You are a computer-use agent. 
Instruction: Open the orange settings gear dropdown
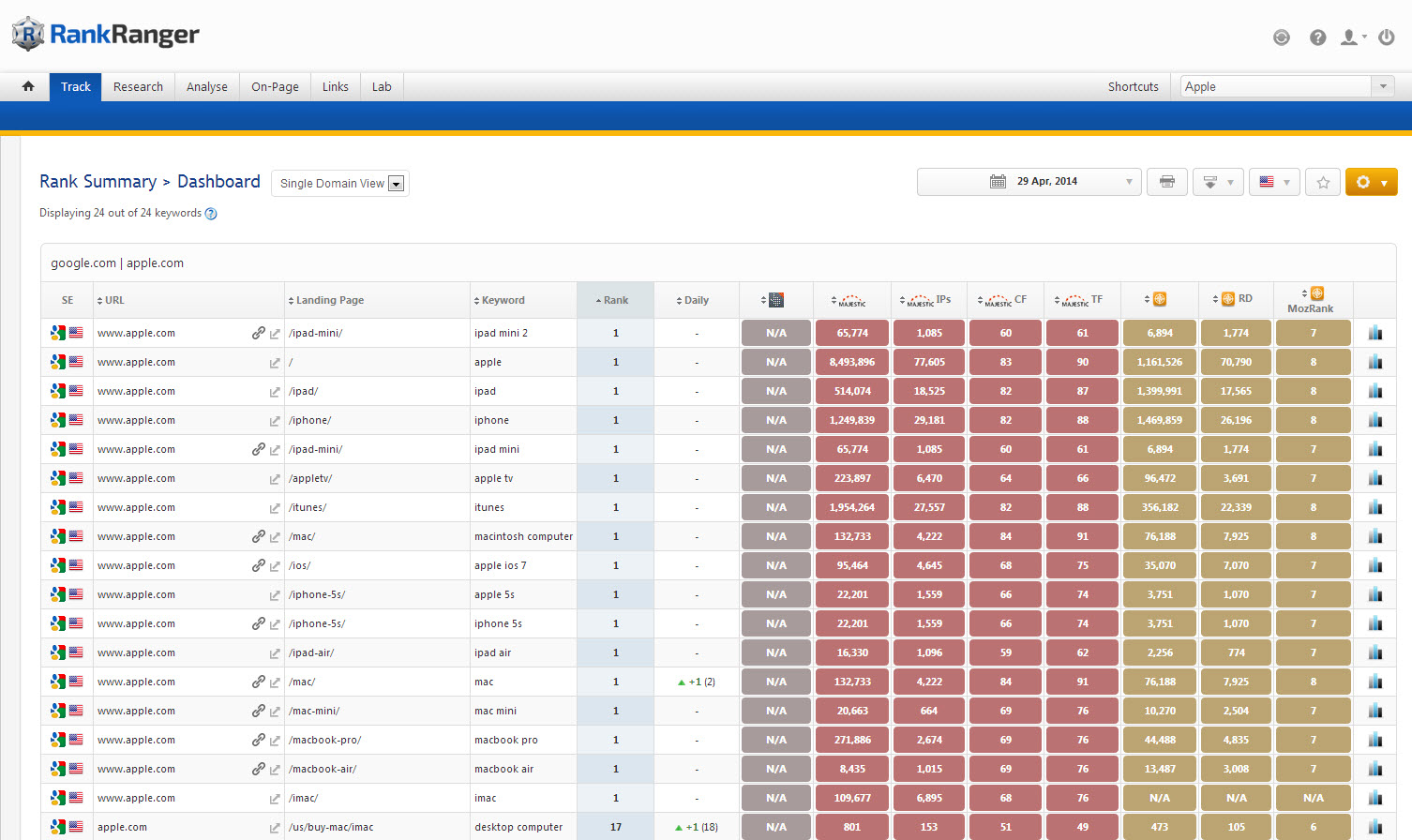(1371, 182)
